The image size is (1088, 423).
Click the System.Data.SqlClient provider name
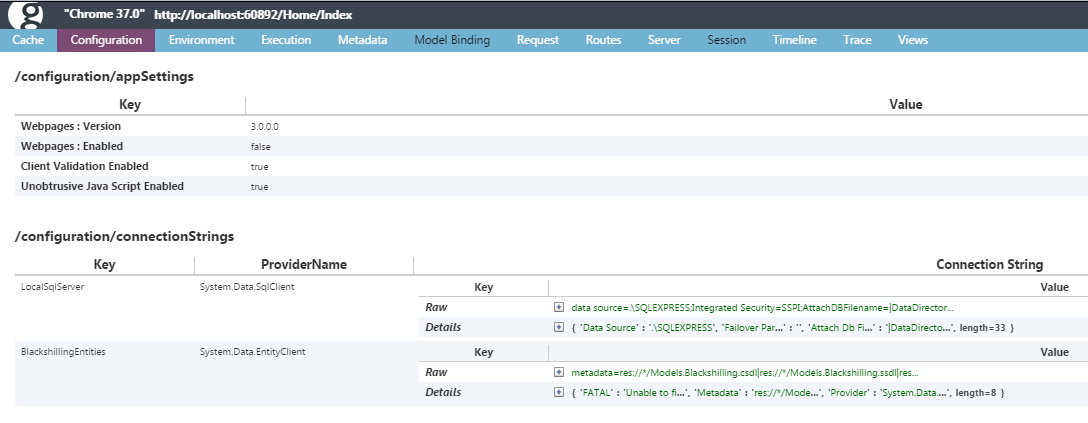point(247,286)
